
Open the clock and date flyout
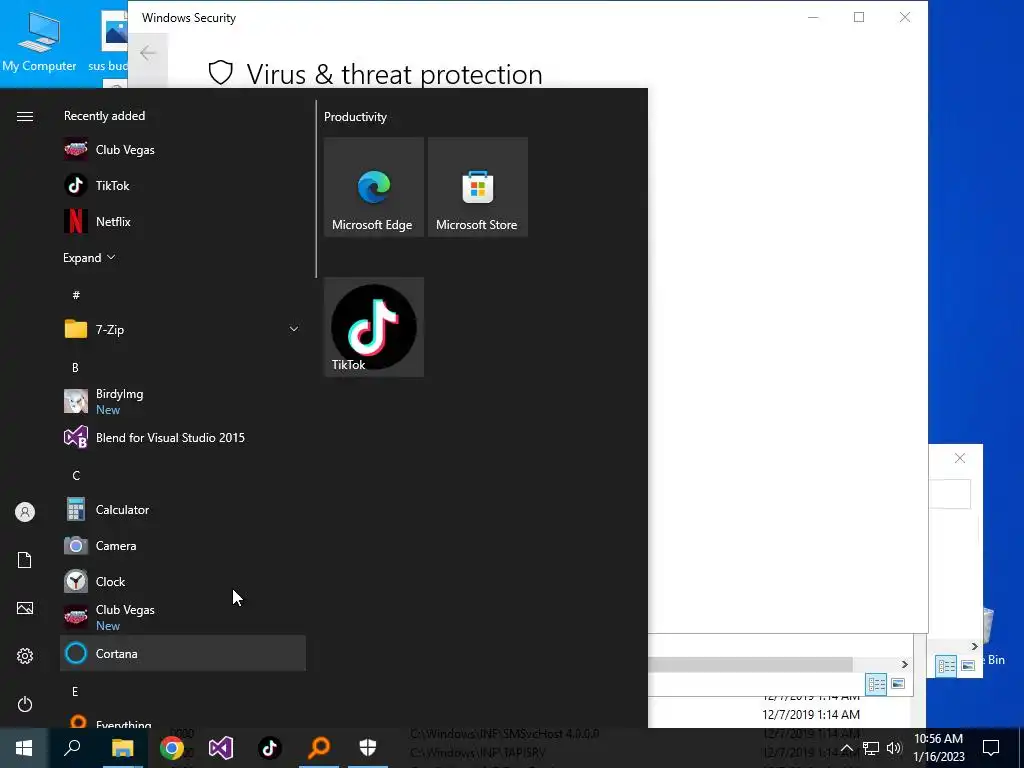tap(938, 748)
